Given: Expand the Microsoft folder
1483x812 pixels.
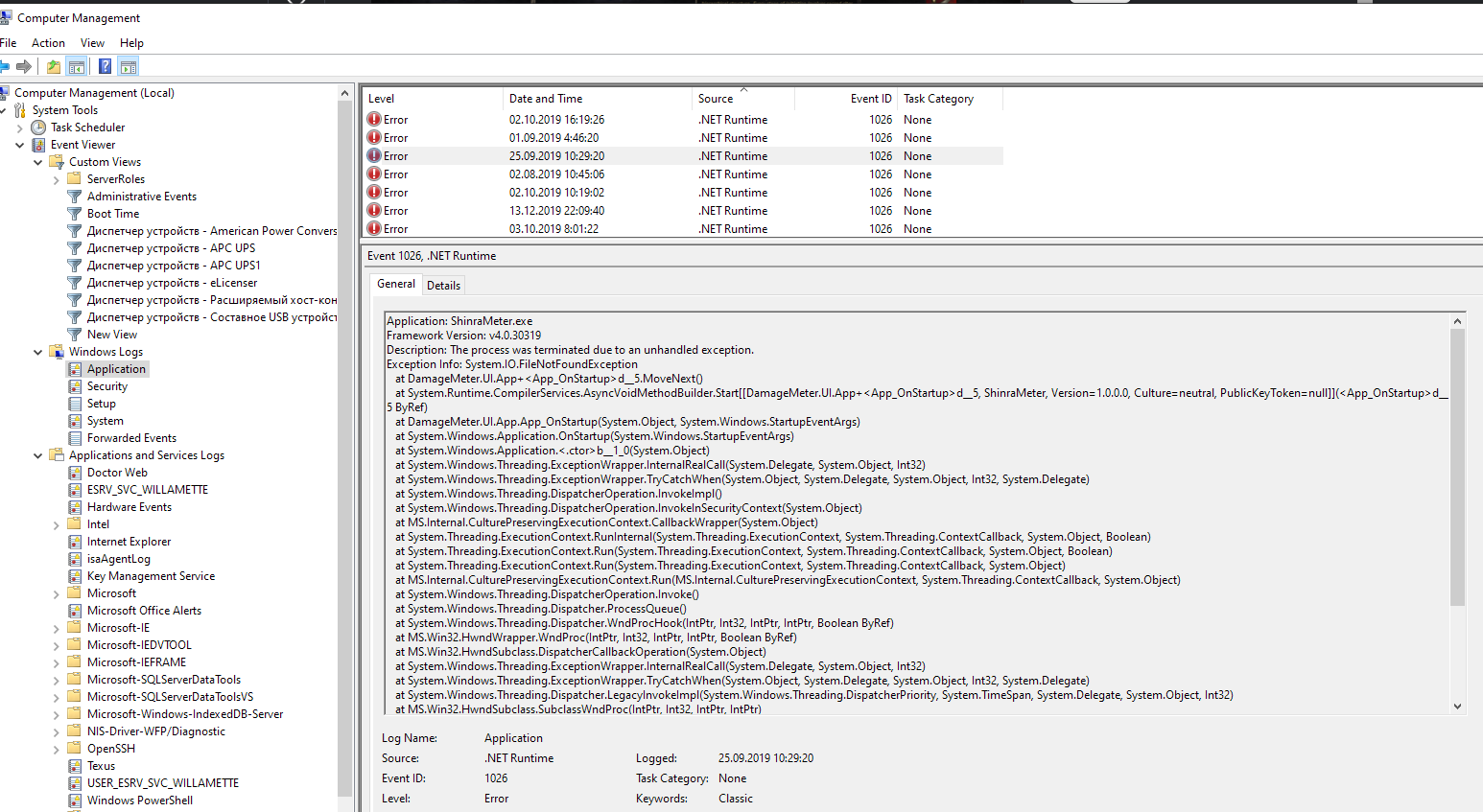Looking at the screenshot, I should (56, 593).
